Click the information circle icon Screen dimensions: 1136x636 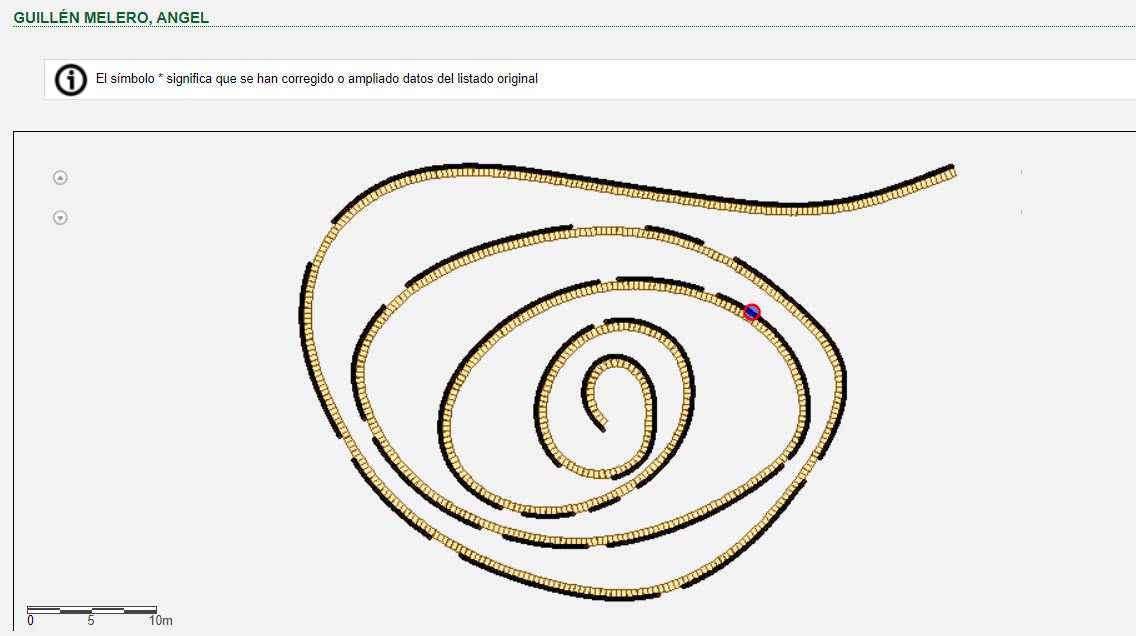tap(70, 79)
